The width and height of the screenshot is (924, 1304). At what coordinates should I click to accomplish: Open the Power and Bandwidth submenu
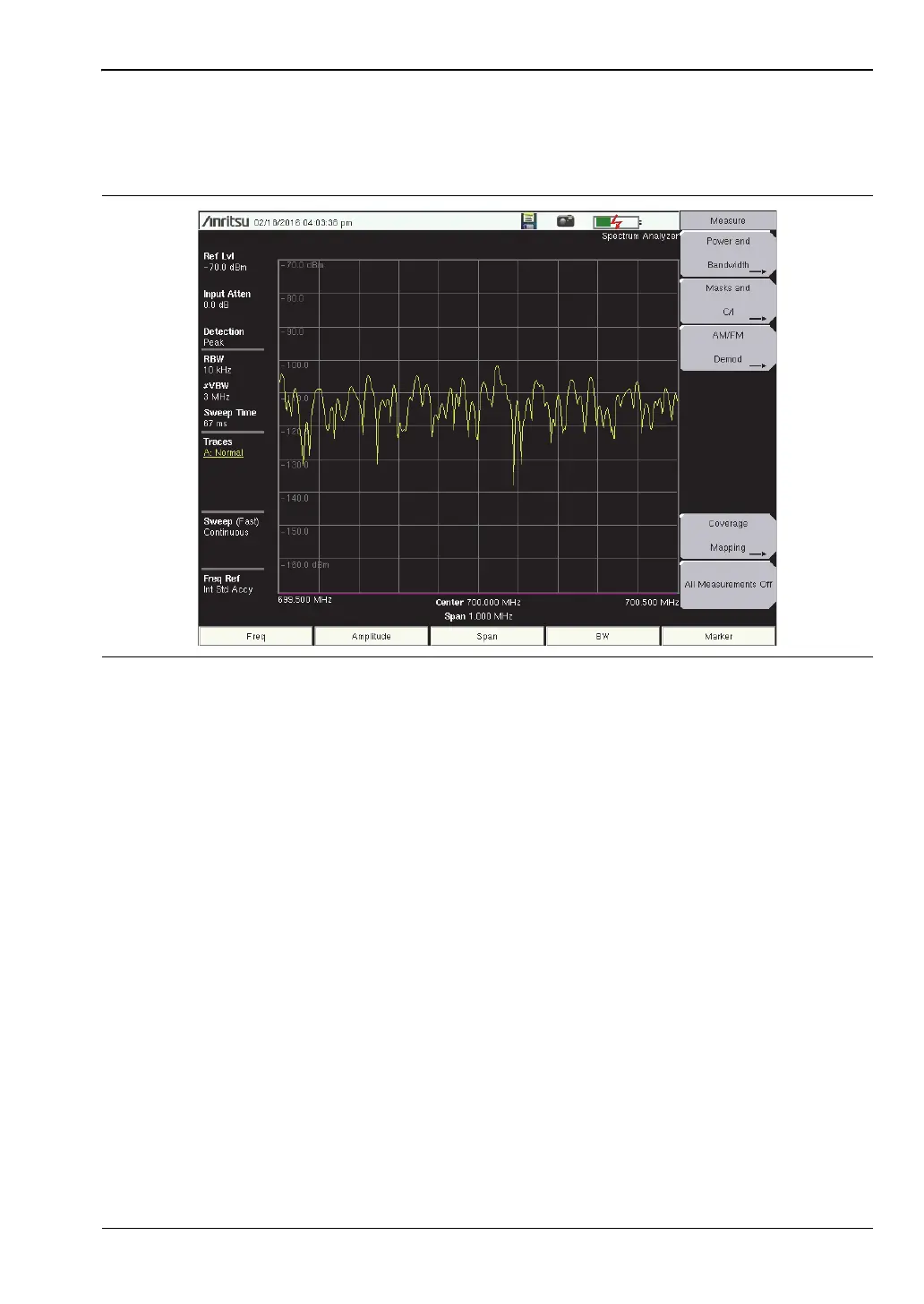click(x=728, y=253)
